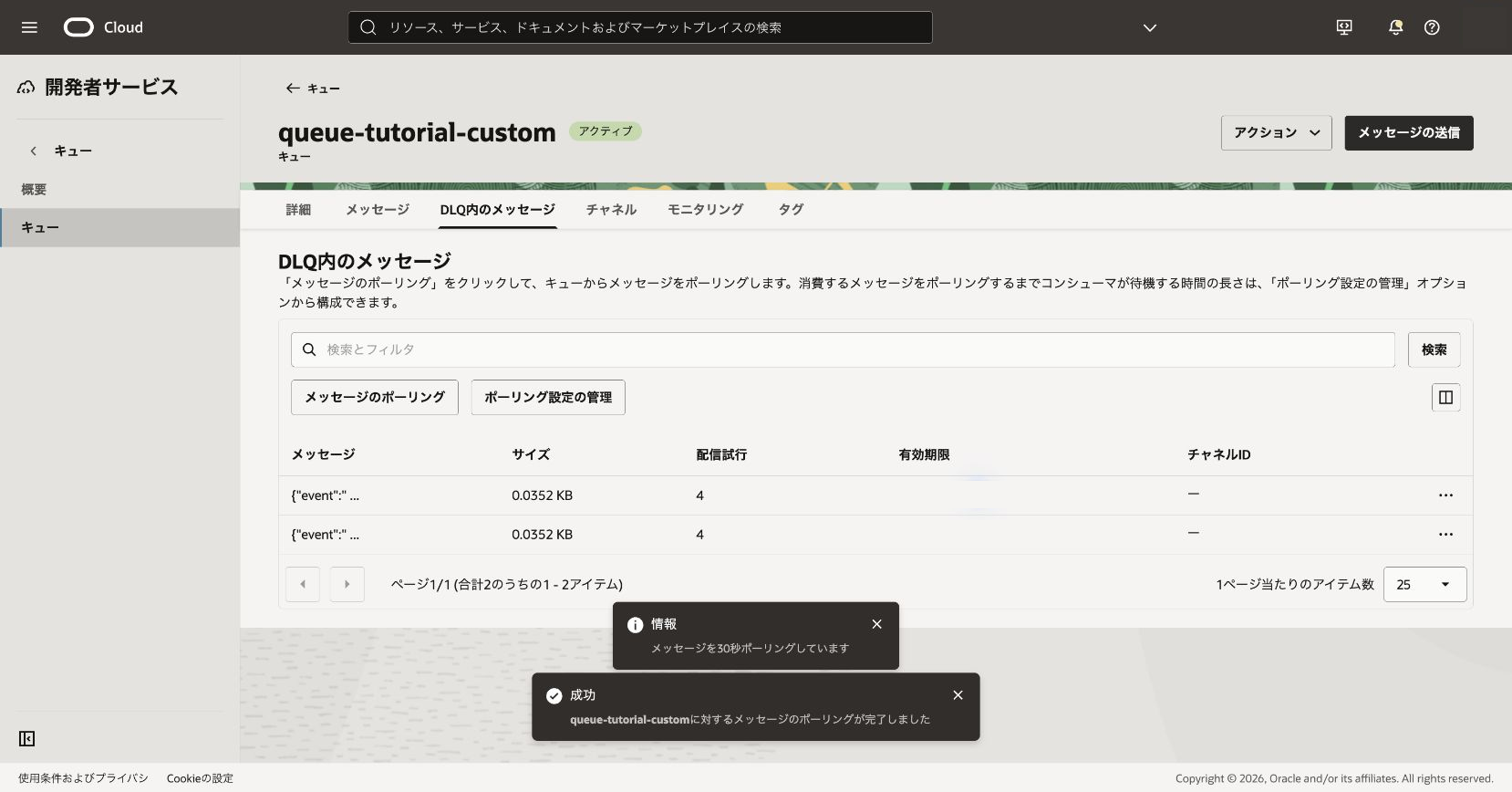
Task: Switch to the 詳細 tab
Action: click(298, 209)
